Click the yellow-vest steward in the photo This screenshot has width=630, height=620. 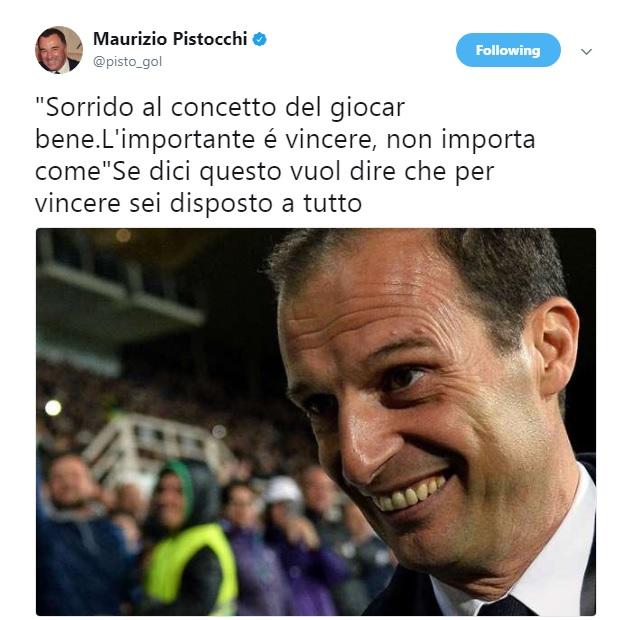click(189, 538)
